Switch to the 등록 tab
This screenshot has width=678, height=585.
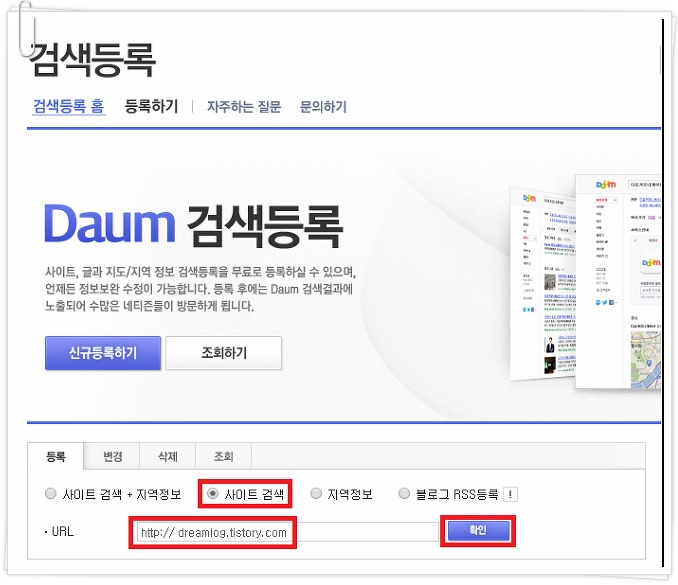pos(56,456)
